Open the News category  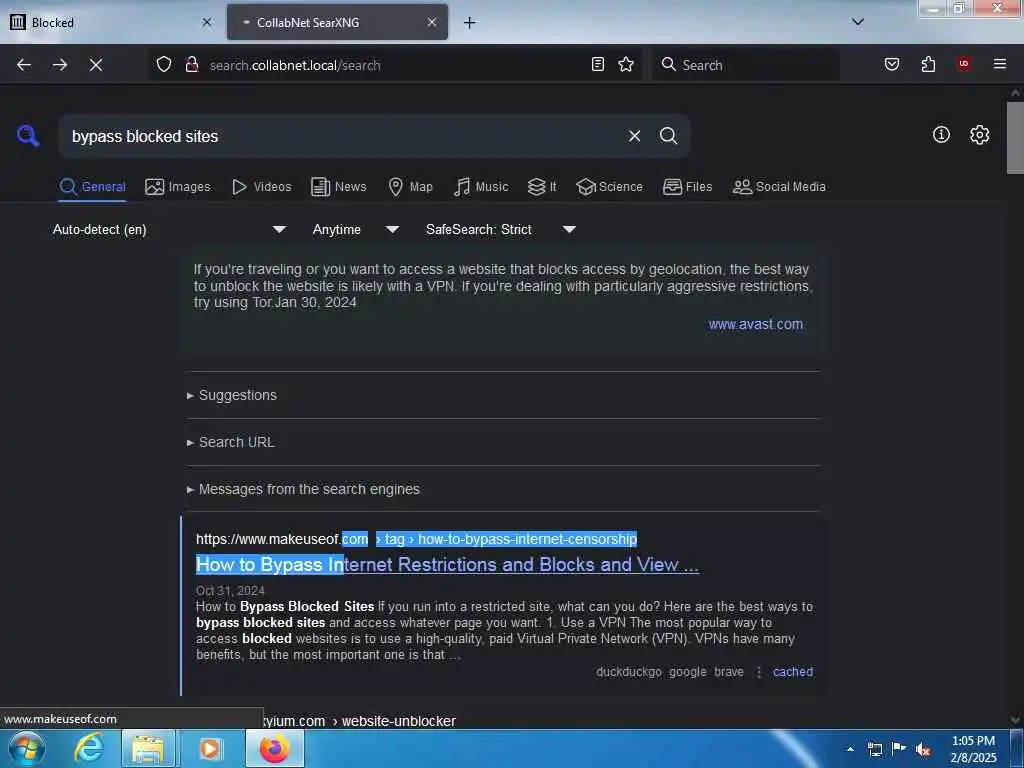[338, 187]
